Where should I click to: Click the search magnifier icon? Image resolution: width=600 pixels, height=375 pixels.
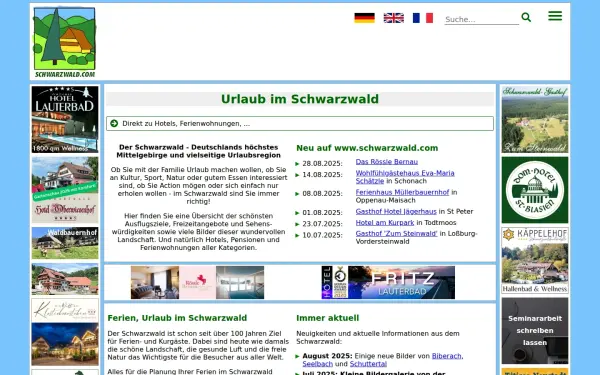[526, 17]
